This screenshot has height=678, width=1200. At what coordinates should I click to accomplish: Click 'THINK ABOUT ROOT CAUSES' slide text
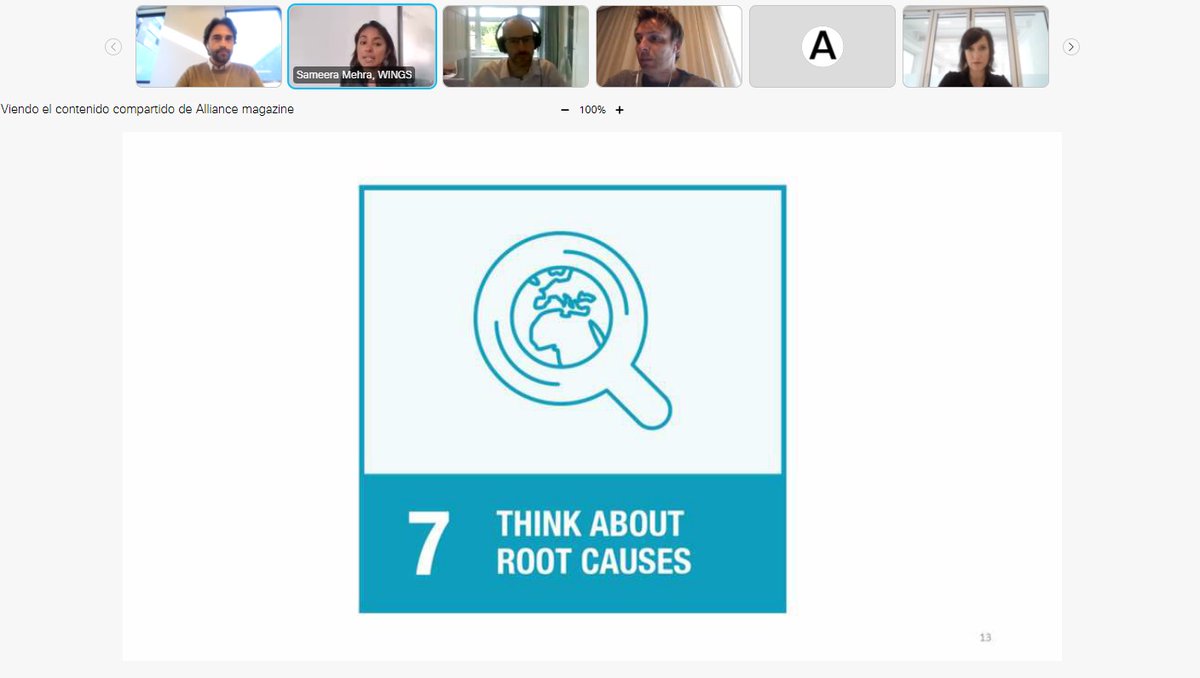tap(593, 542)
